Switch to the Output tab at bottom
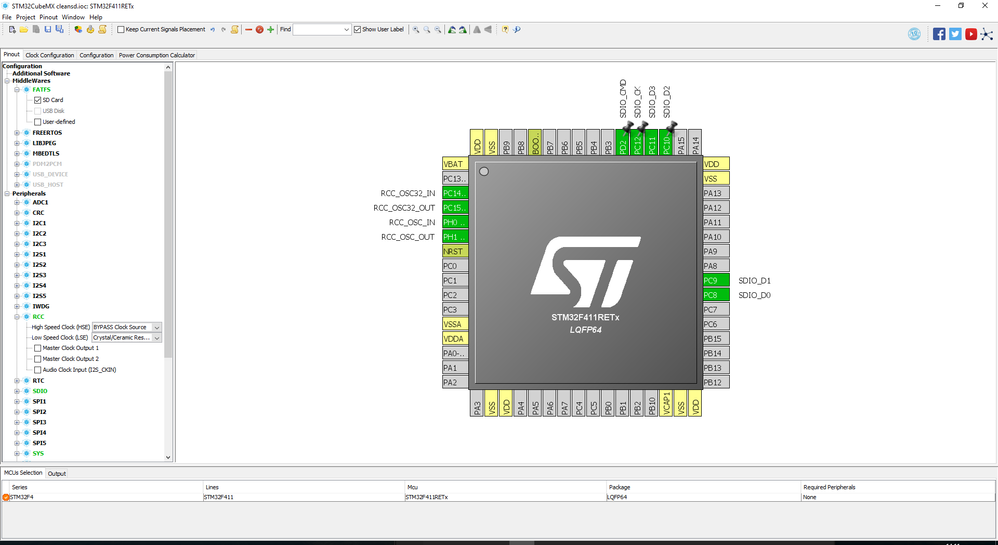The height and width of the screenshot is (545, 998). click(x=57, y=474)
